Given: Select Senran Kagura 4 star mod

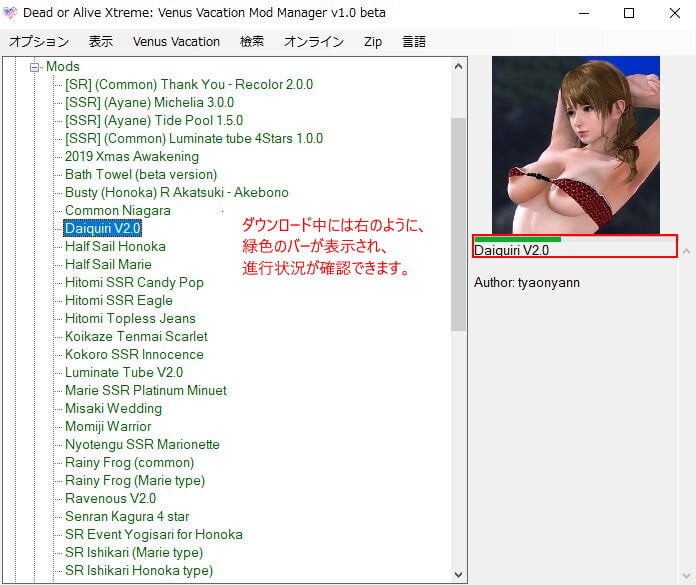Looking at the screenshot, I should point(127,517).
